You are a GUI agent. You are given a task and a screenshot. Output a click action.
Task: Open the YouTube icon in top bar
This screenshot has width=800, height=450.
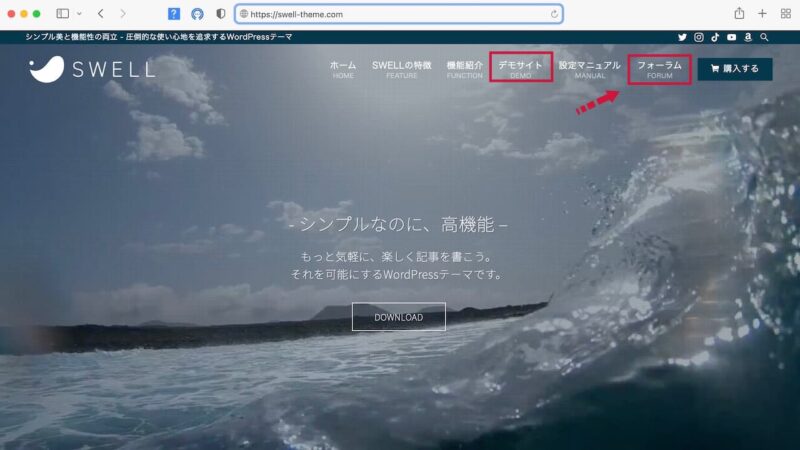pos(731,37)
